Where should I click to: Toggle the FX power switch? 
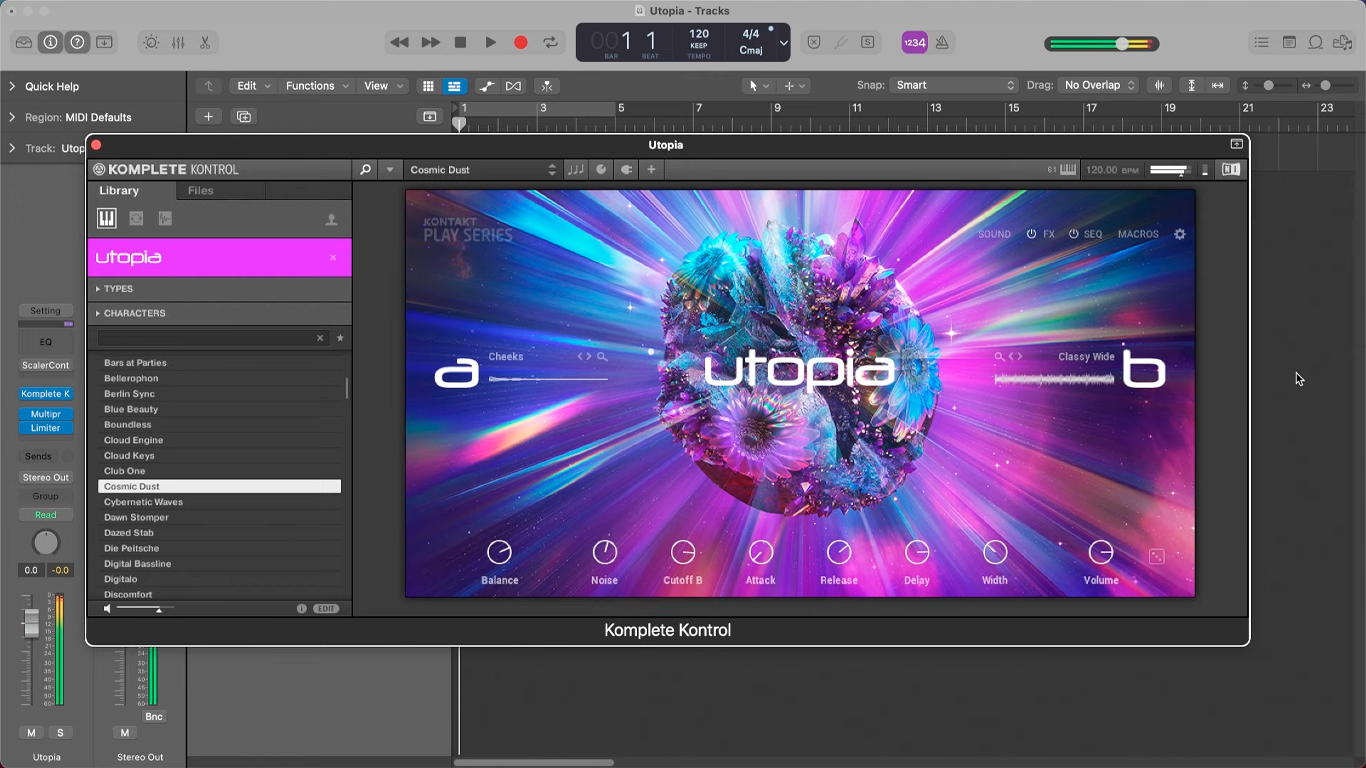tap(1032, 235)
